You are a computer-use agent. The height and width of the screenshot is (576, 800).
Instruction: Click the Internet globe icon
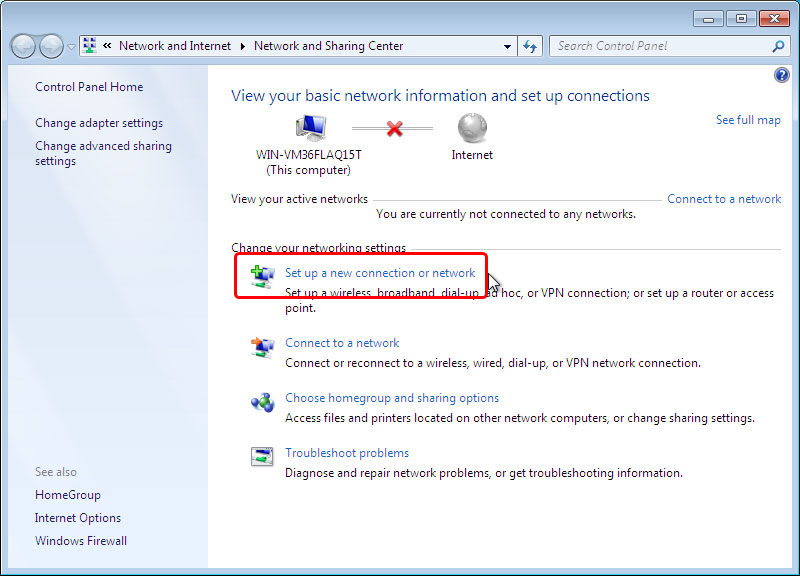click(472, 128)
